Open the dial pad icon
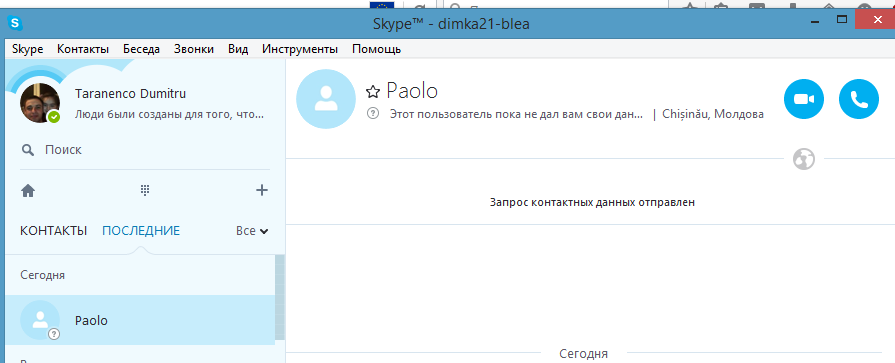Image resolution: width=895 pixels, height=363 pixels. (x=145, y=191)
